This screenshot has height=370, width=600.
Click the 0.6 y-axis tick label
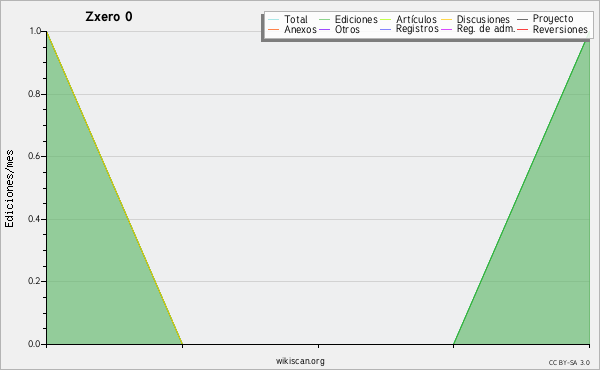pyautogui.click(x=35, y=156)
